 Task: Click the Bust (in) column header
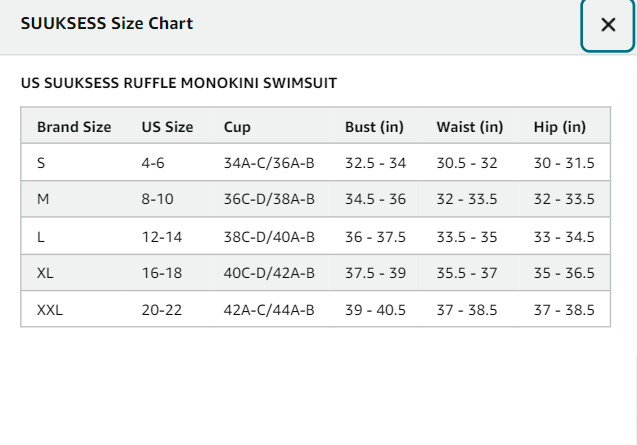coord(374,127)
